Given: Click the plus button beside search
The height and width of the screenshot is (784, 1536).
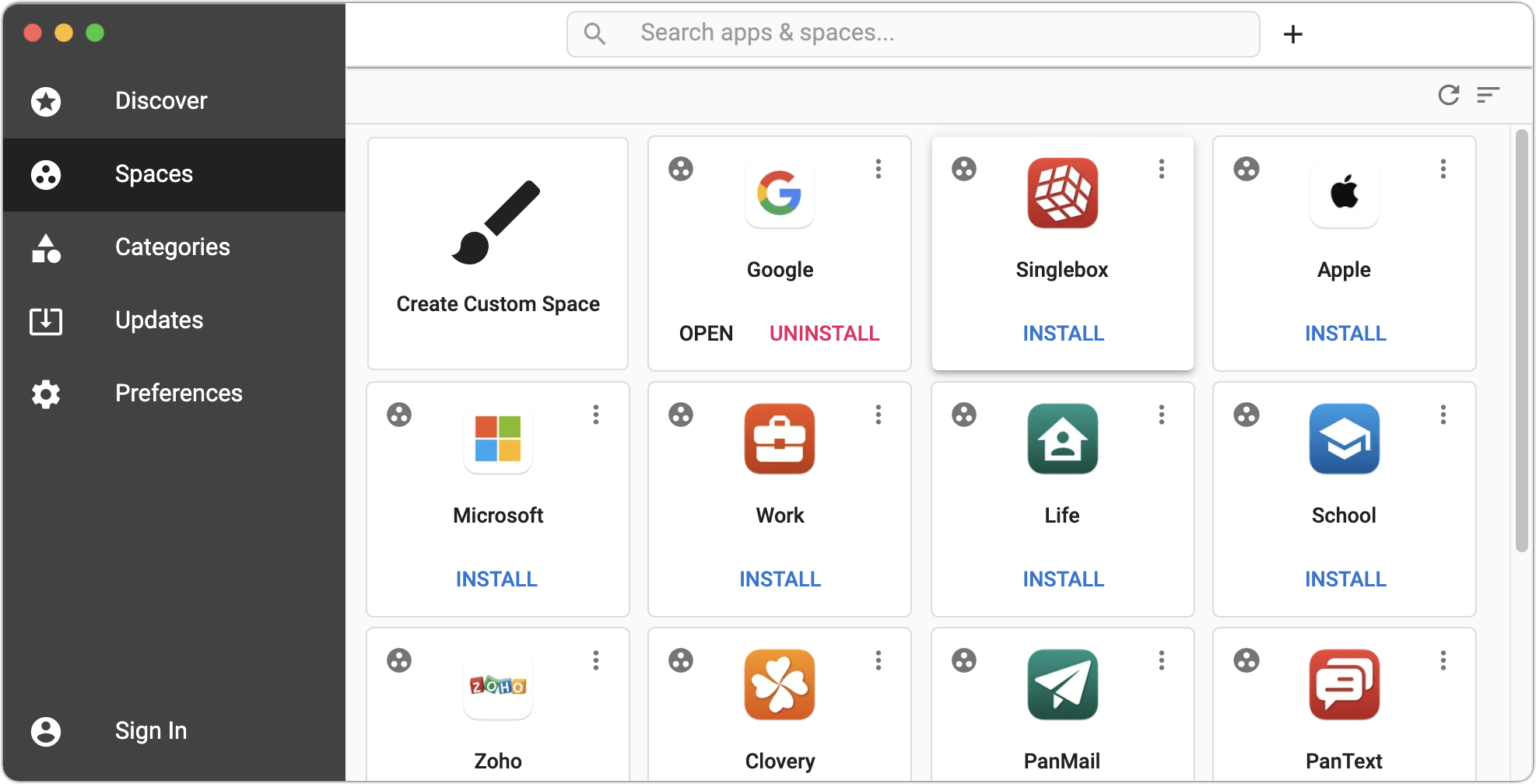Looking at the screenshot, I should pos(1293,34).
